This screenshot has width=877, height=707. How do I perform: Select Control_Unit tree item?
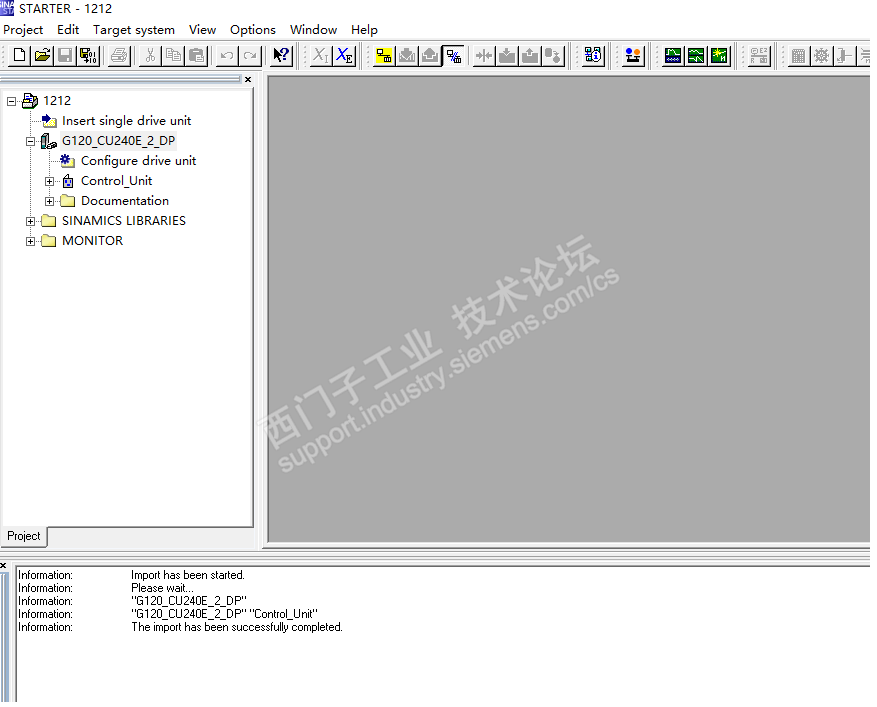(x=116, y=181)
